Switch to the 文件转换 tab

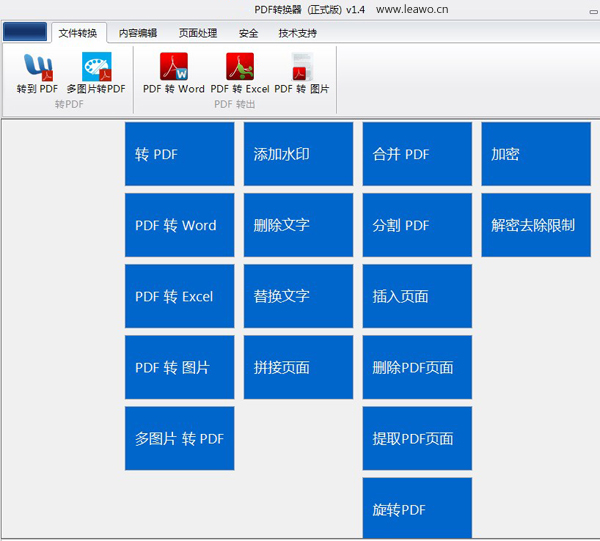pyautogui.click(x=78, y=33)
